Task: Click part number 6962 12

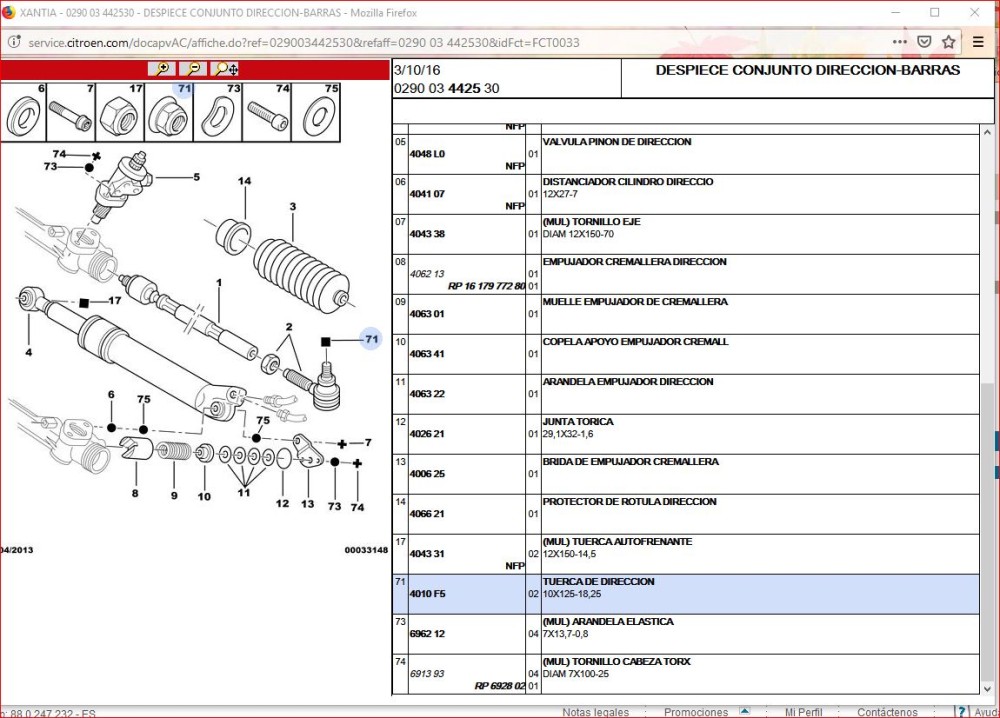Action: [427, 634]
